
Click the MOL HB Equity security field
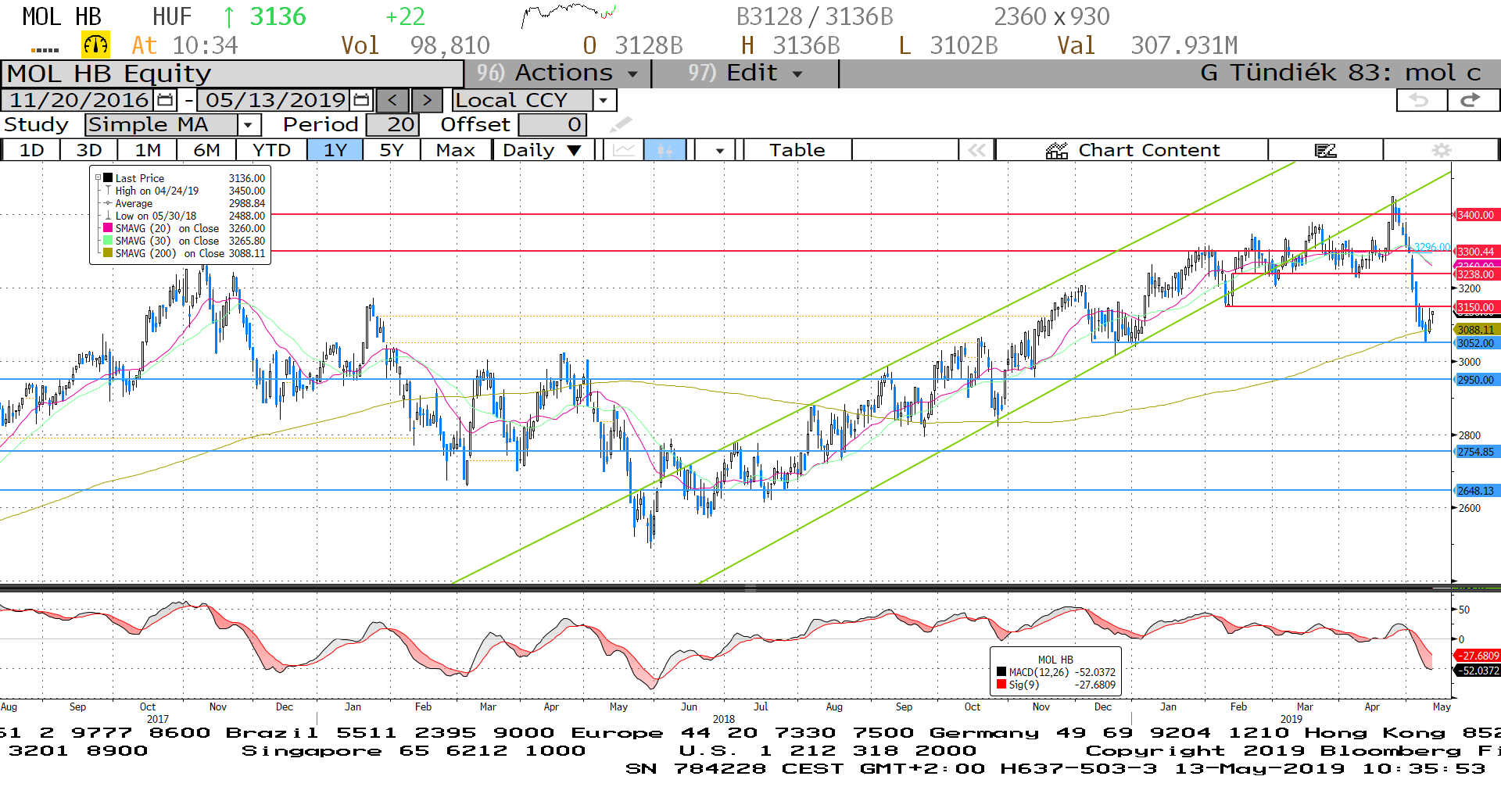pos(232,73)
